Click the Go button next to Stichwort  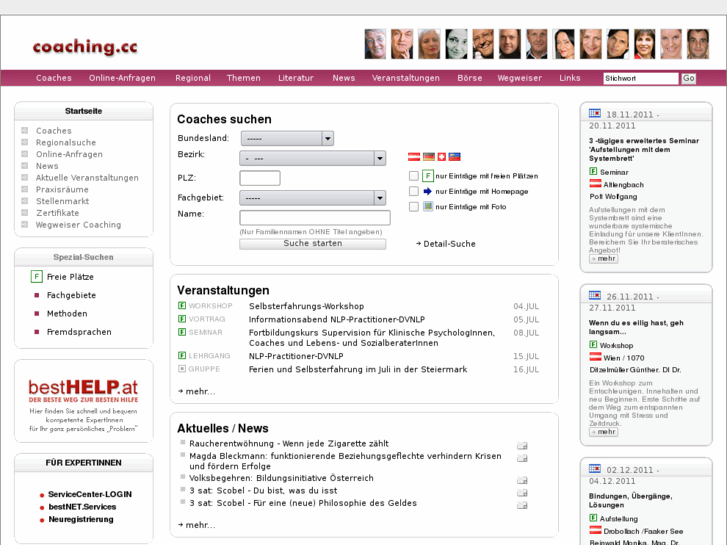click(x=689, y=78)
